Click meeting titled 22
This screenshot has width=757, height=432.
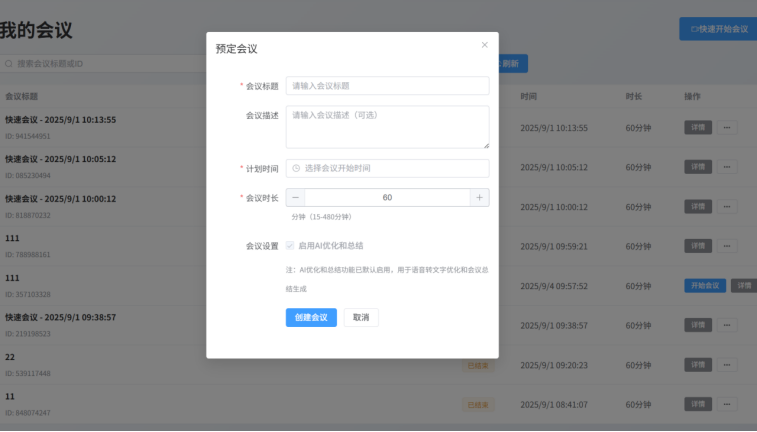tap(10, 357)
